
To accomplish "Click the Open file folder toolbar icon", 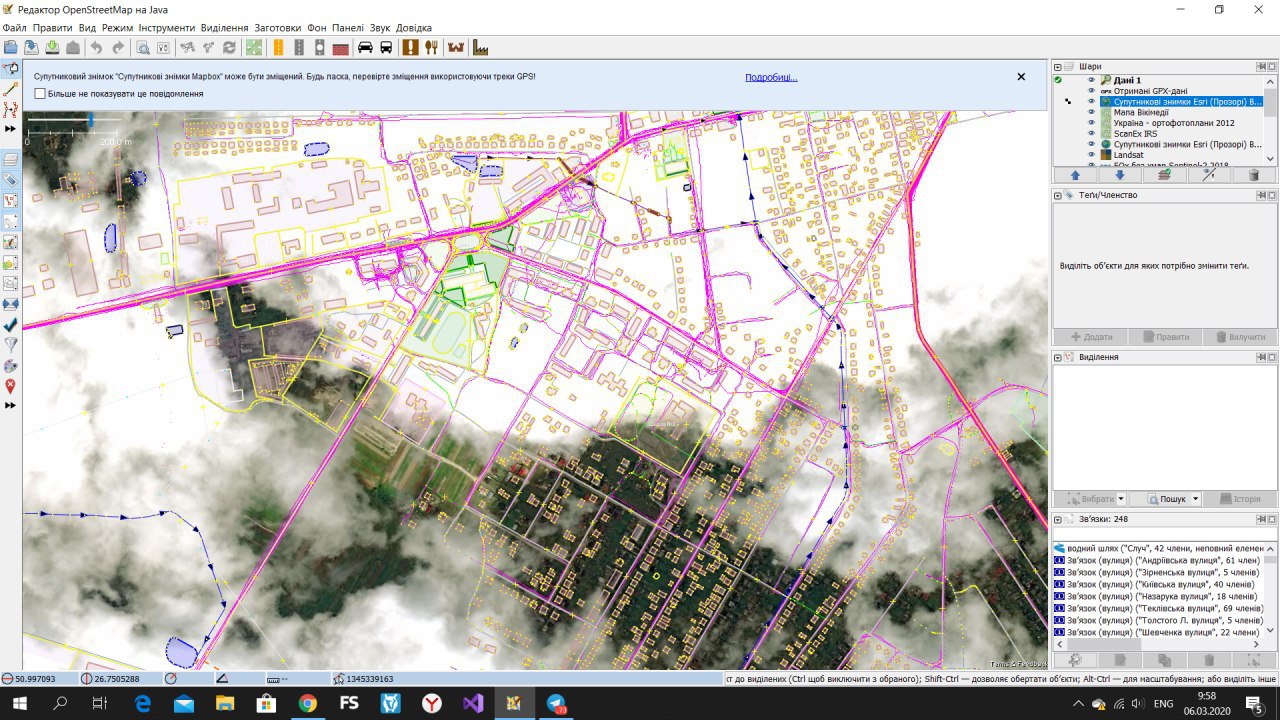I will pos(10,47).
